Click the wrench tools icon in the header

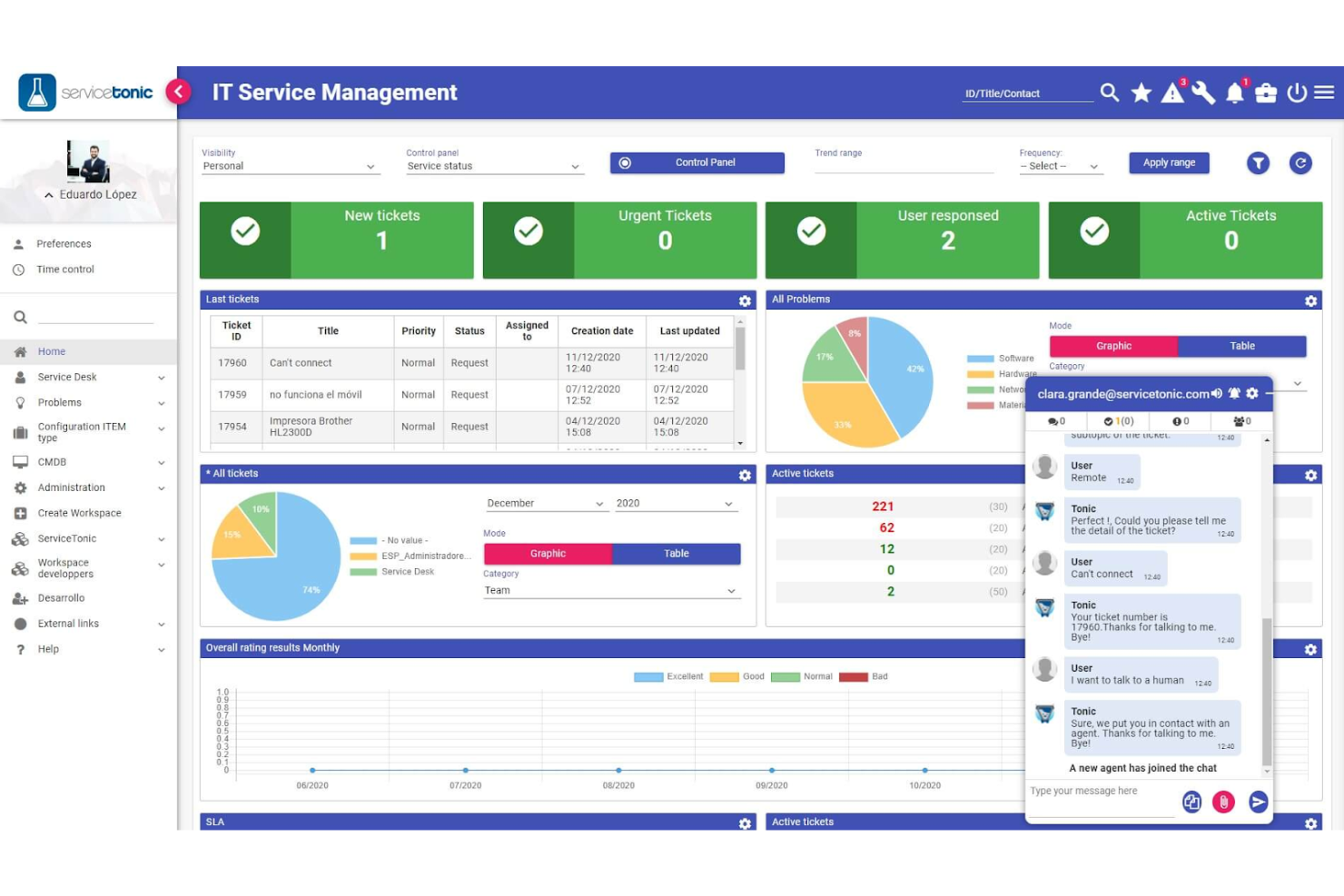(1203, 92)
